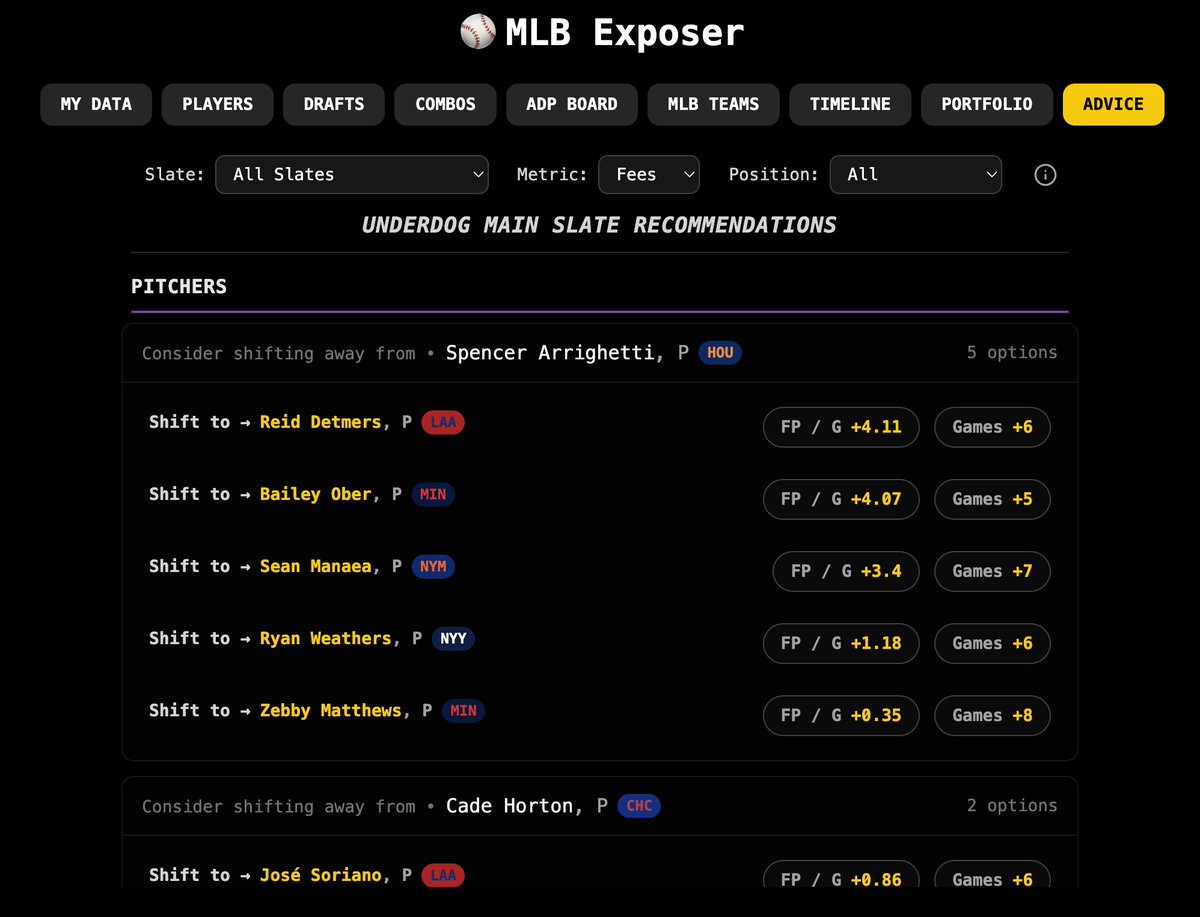Click the Games +8 pill for Zebby Matthews

point(992,715)
